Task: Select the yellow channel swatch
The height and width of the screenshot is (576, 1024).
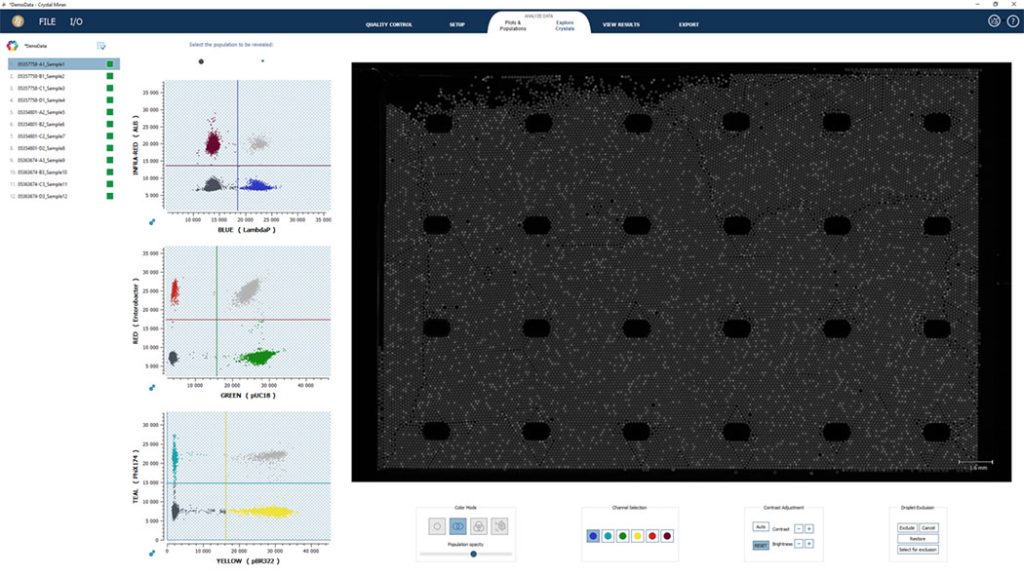Action: click(x=638, y=536)
